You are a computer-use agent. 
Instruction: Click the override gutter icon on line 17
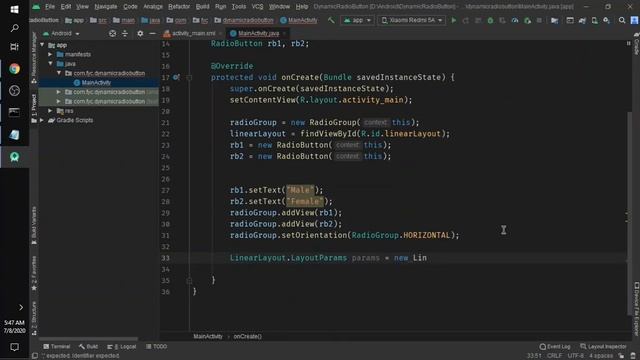click(x=176, y=77)
